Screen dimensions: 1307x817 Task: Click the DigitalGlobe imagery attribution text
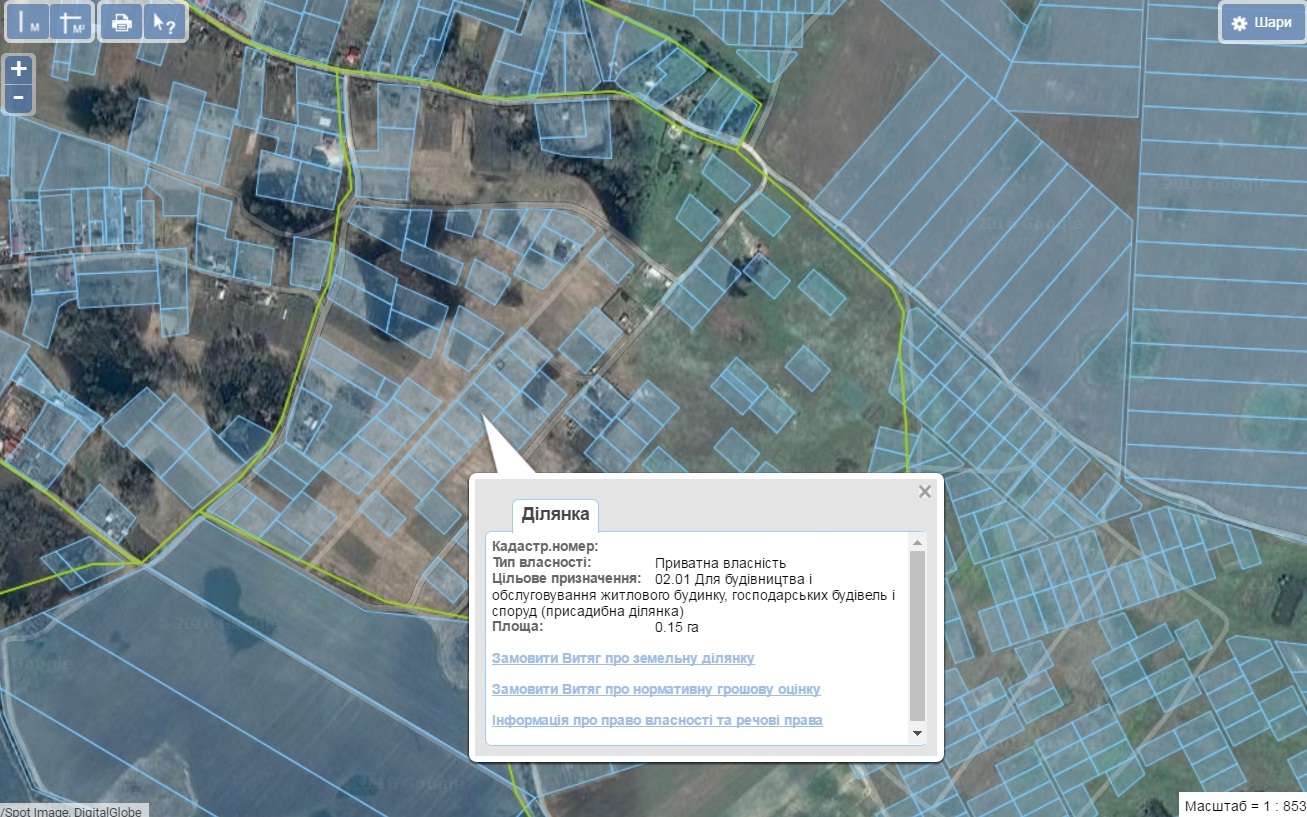pyautogui.click(x=74, y=810)
